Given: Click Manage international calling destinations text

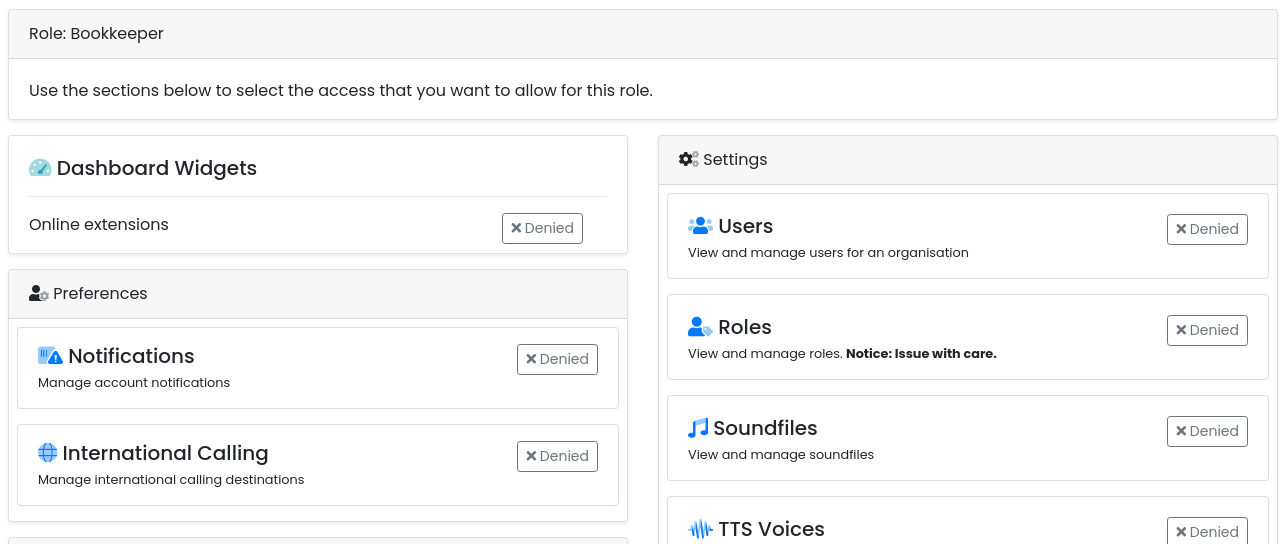Looking at the screenshot, I should pyautogui.click(x=171, y=479).
